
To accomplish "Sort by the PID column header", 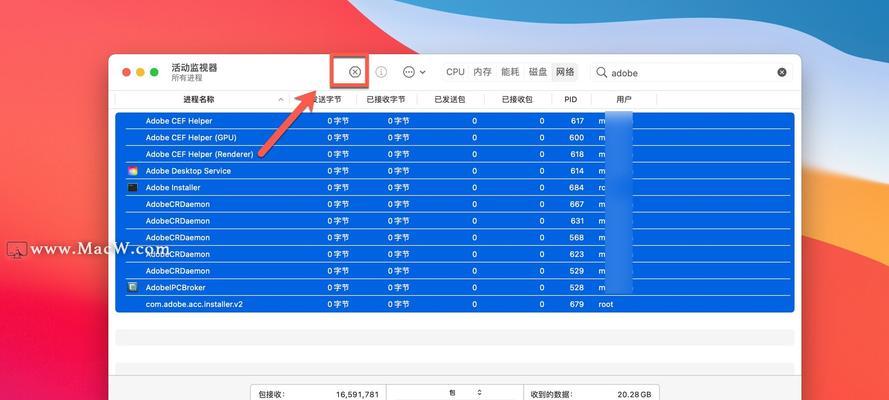I will coord(571,99).
